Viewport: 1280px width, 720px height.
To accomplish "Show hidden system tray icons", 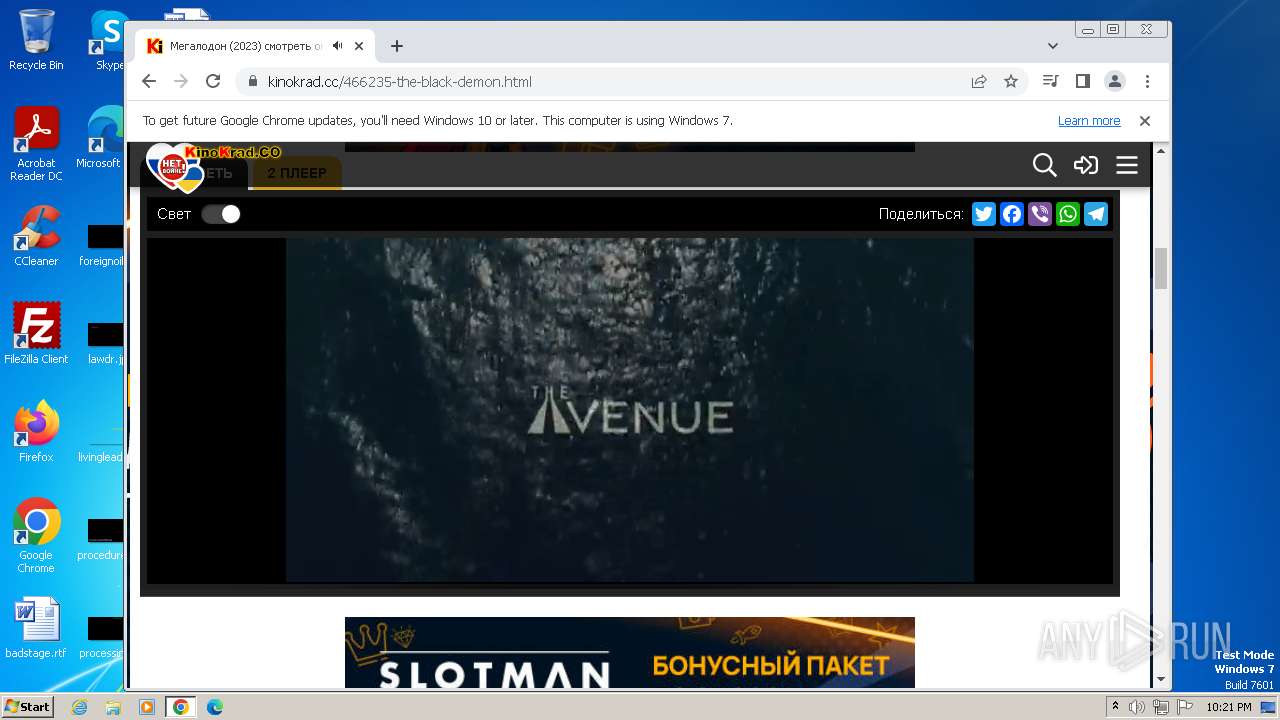I will point(1115,707).
